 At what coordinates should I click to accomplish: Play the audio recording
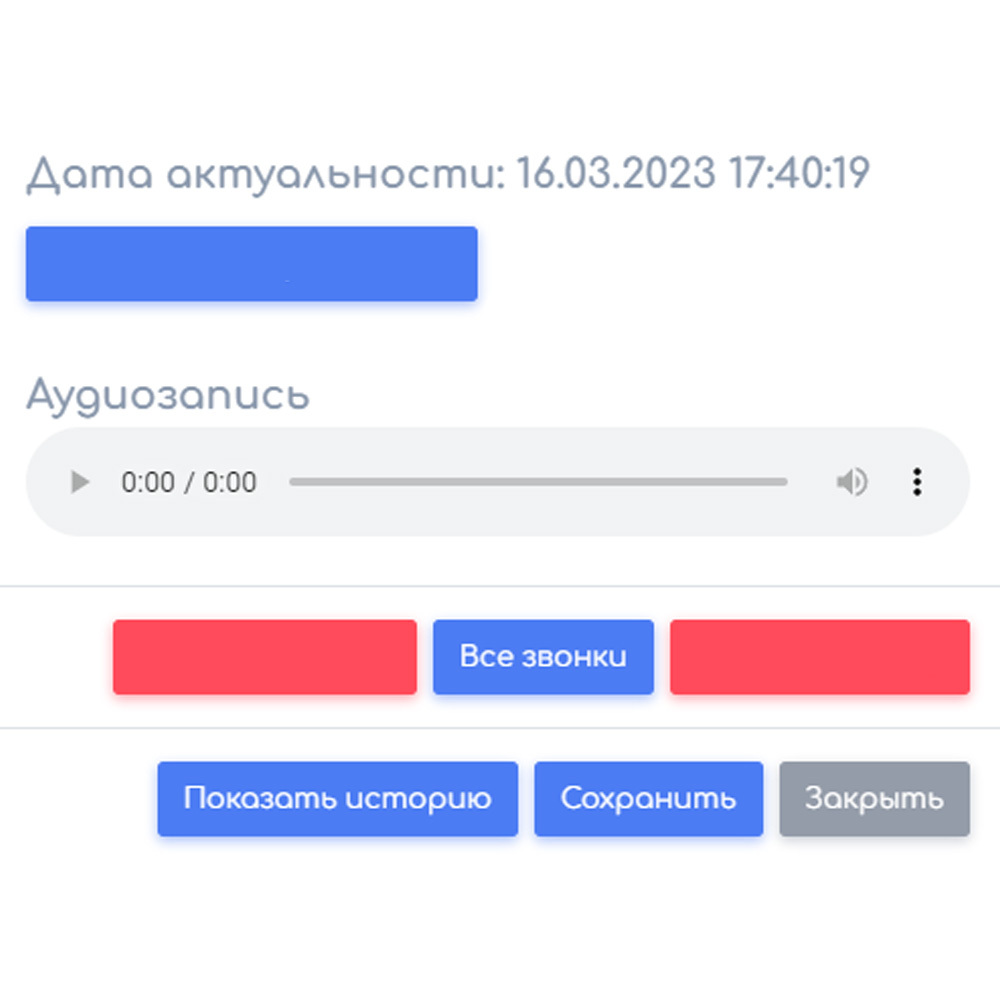(x=80, y=483)
